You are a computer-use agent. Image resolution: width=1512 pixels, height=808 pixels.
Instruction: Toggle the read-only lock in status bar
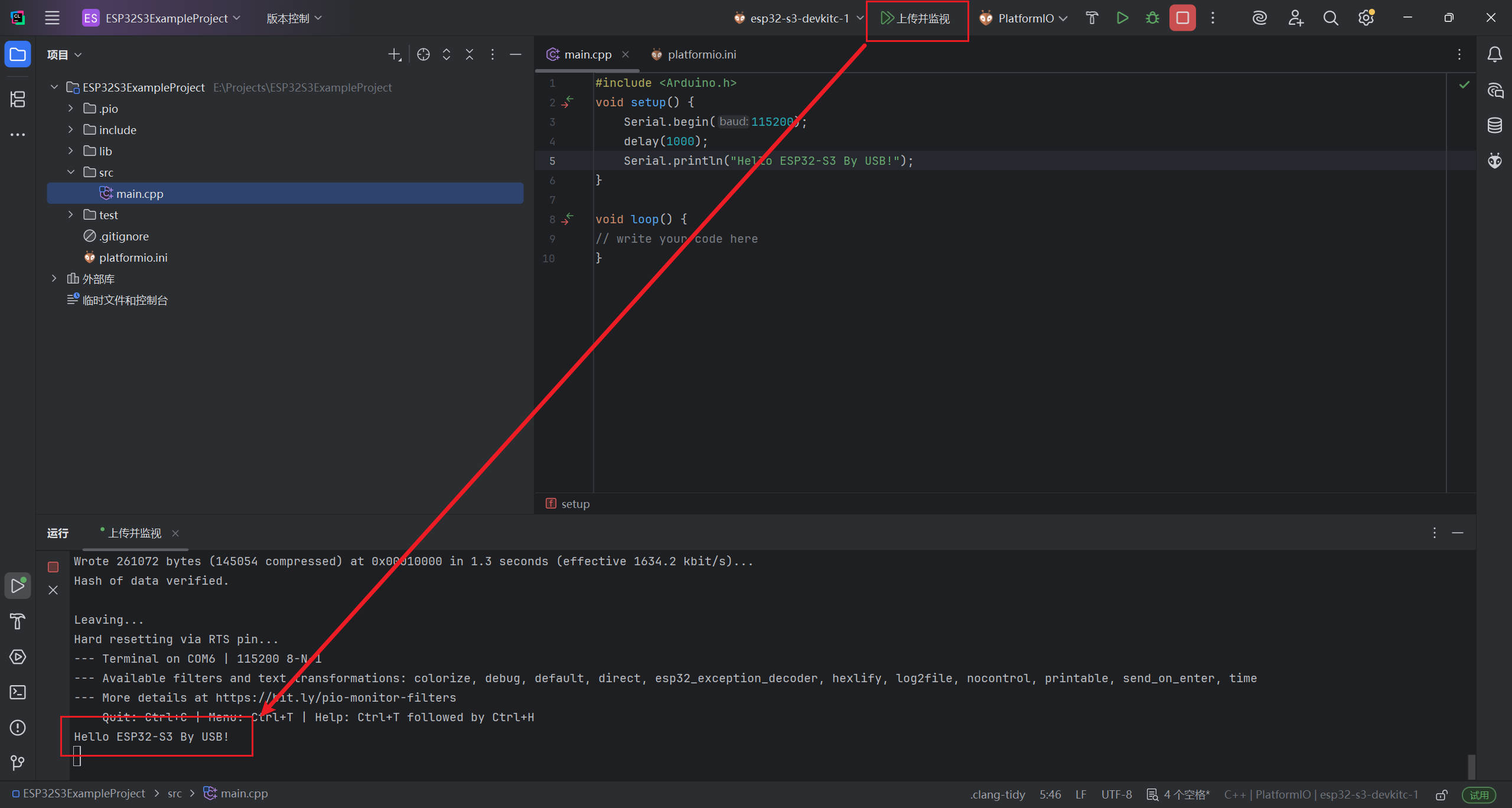(1442, 794)
